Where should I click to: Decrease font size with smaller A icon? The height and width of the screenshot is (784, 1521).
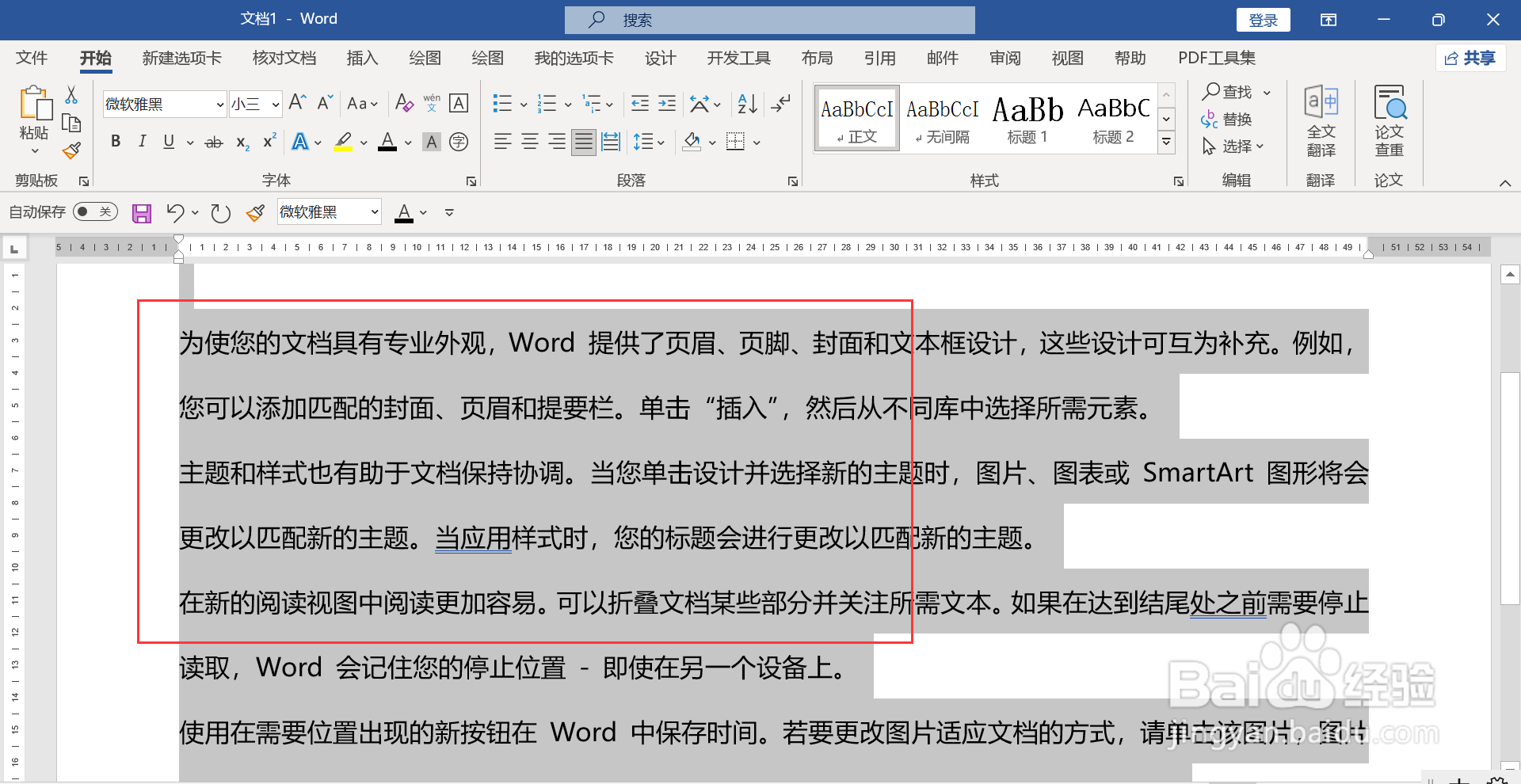pos(325,102)
